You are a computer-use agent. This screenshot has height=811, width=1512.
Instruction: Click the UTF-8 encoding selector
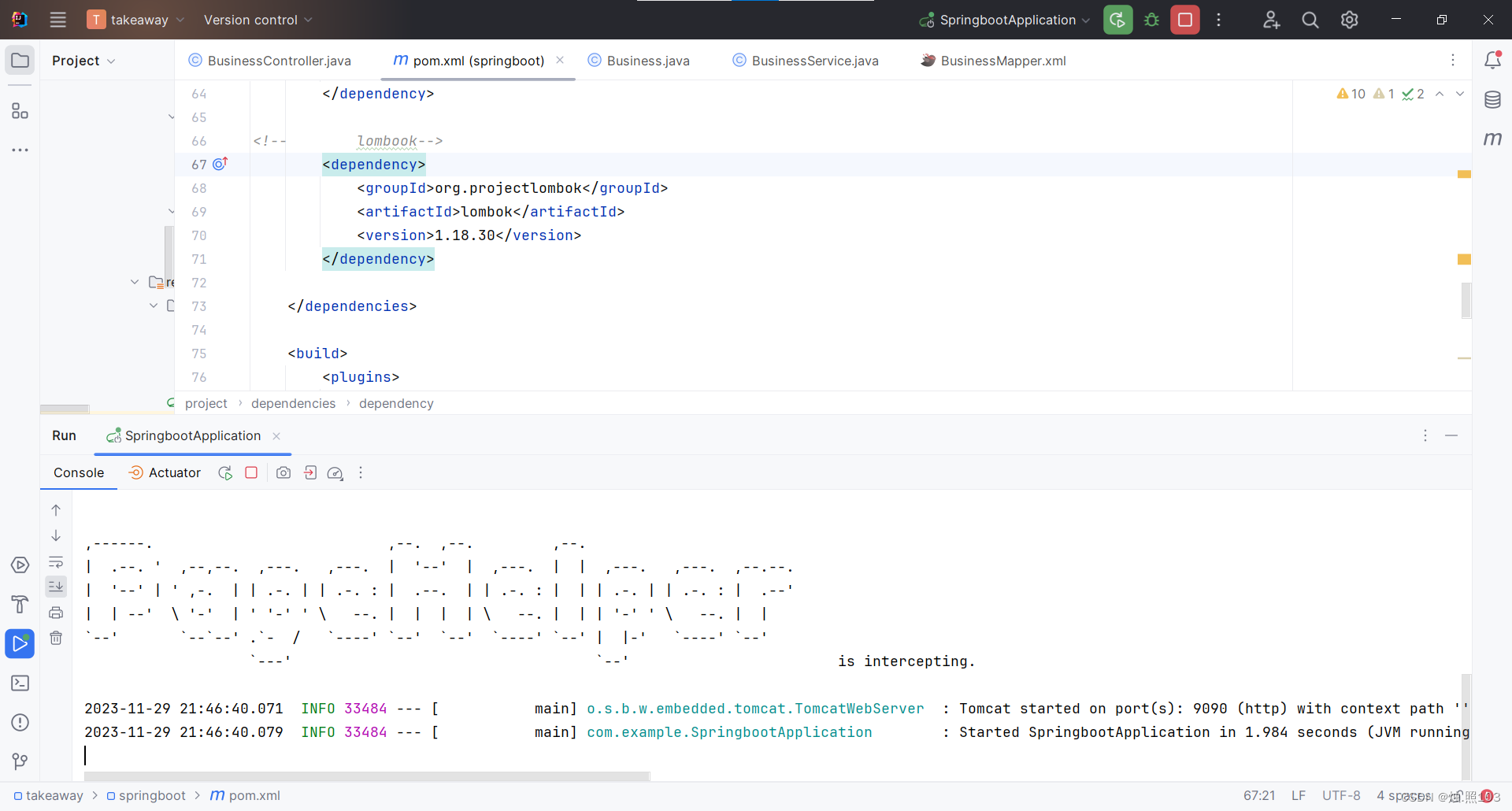(x=1340, y=795)
